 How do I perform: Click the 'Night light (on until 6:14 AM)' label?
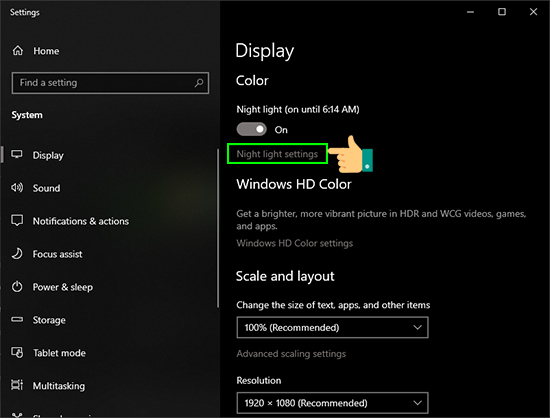[298, 109]
